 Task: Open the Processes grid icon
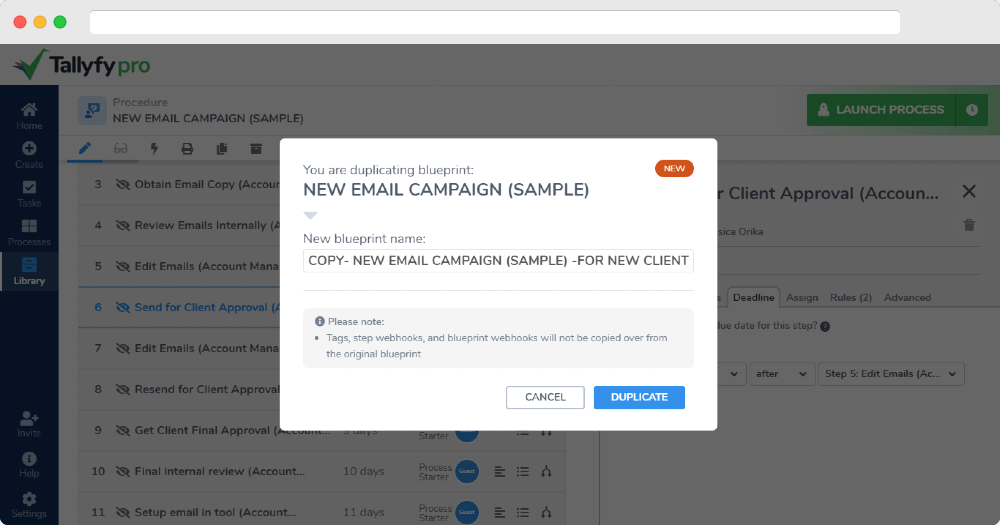29,233
